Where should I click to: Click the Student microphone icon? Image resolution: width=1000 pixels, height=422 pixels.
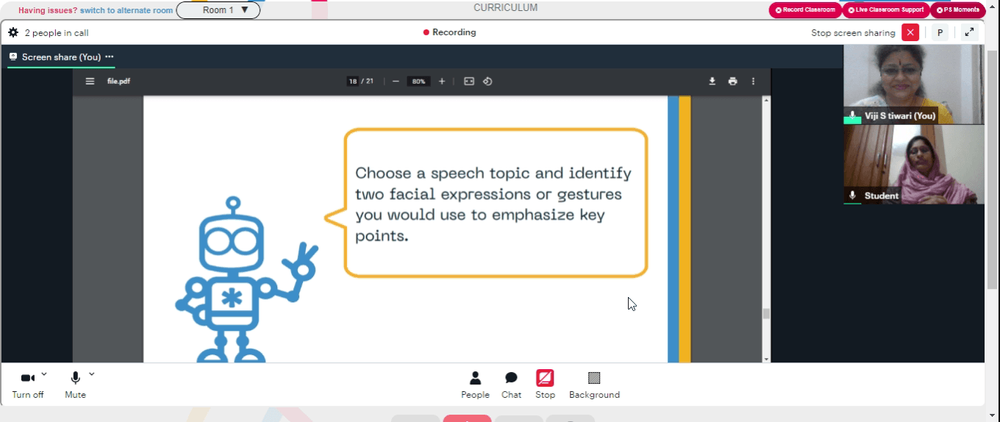pyautogui.click(x=852, y=195)
